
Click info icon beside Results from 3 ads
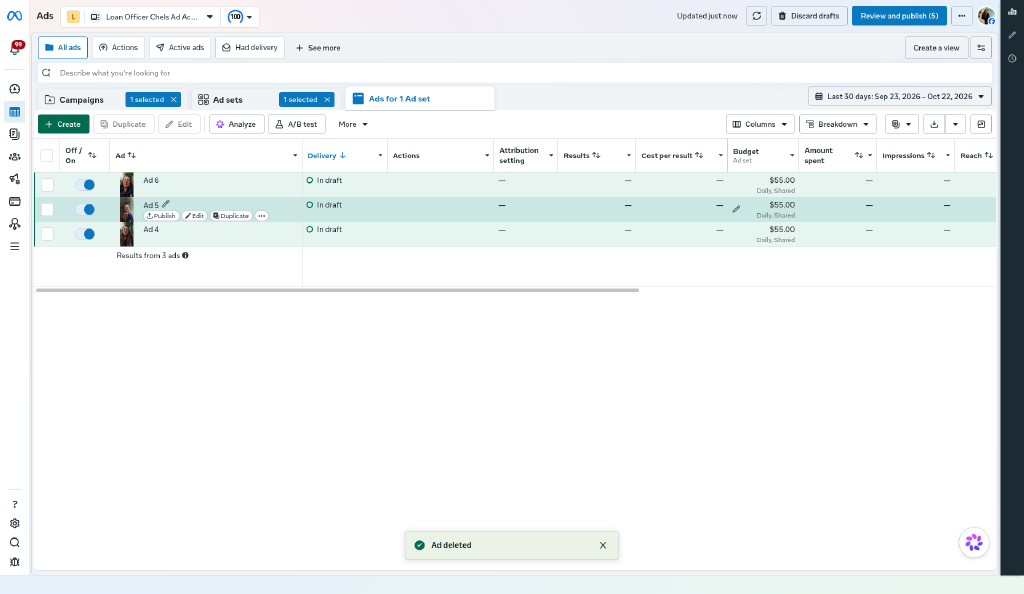(x=185, y=255)
